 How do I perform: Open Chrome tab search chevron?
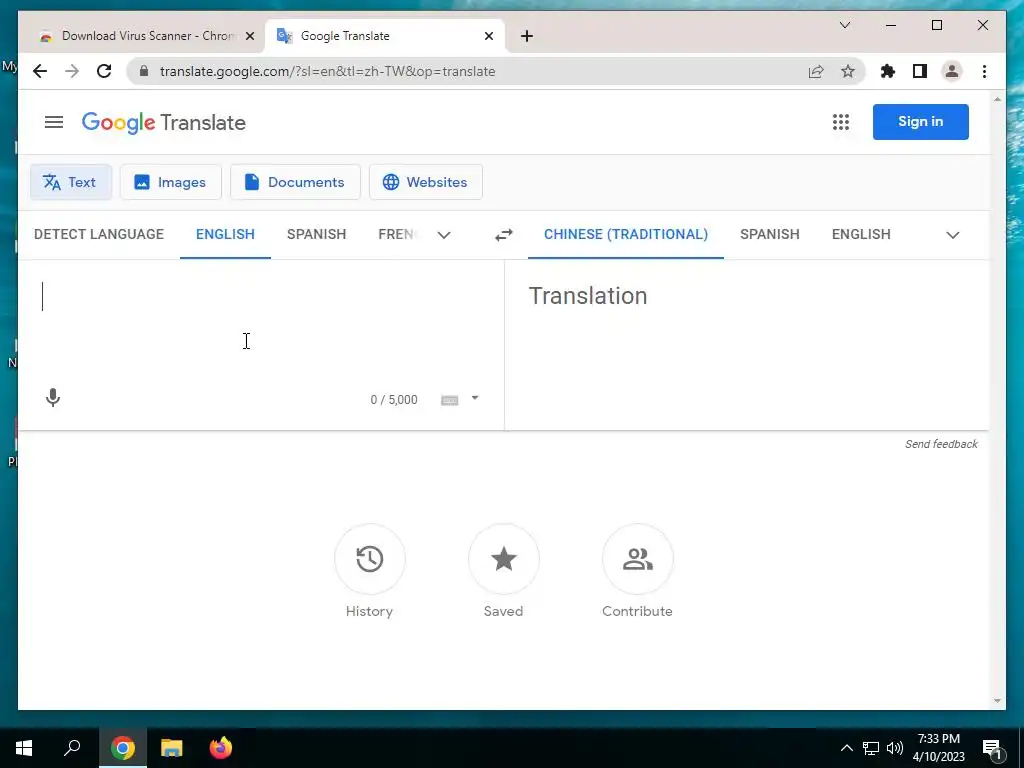[844, 25]
